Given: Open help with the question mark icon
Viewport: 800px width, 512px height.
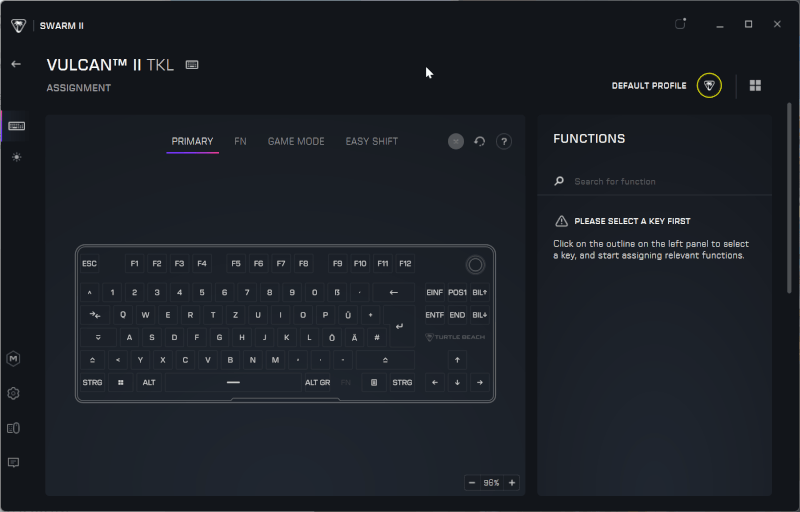Looking at the screenshot, I should pyautogui.click(x=504, y=141).
